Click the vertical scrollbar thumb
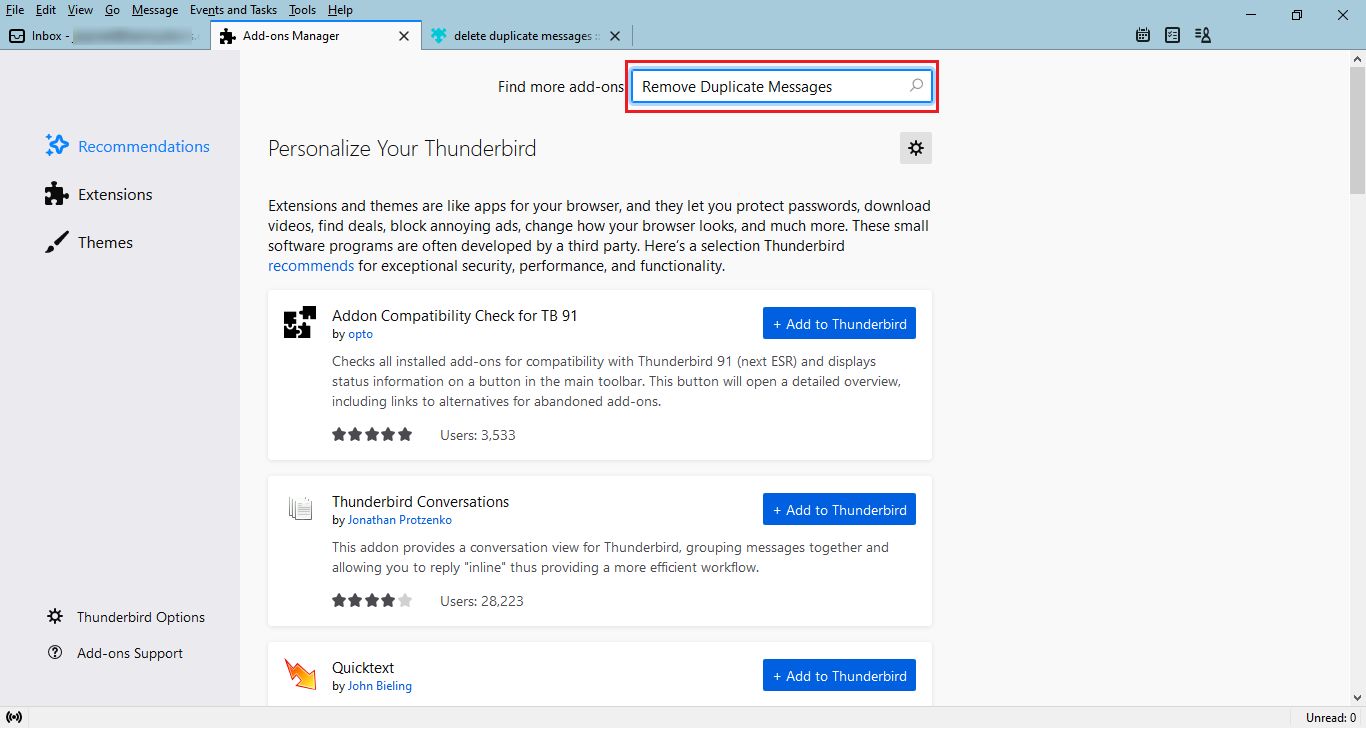This screenshot has height=730, width=1366. [1357, 130]
